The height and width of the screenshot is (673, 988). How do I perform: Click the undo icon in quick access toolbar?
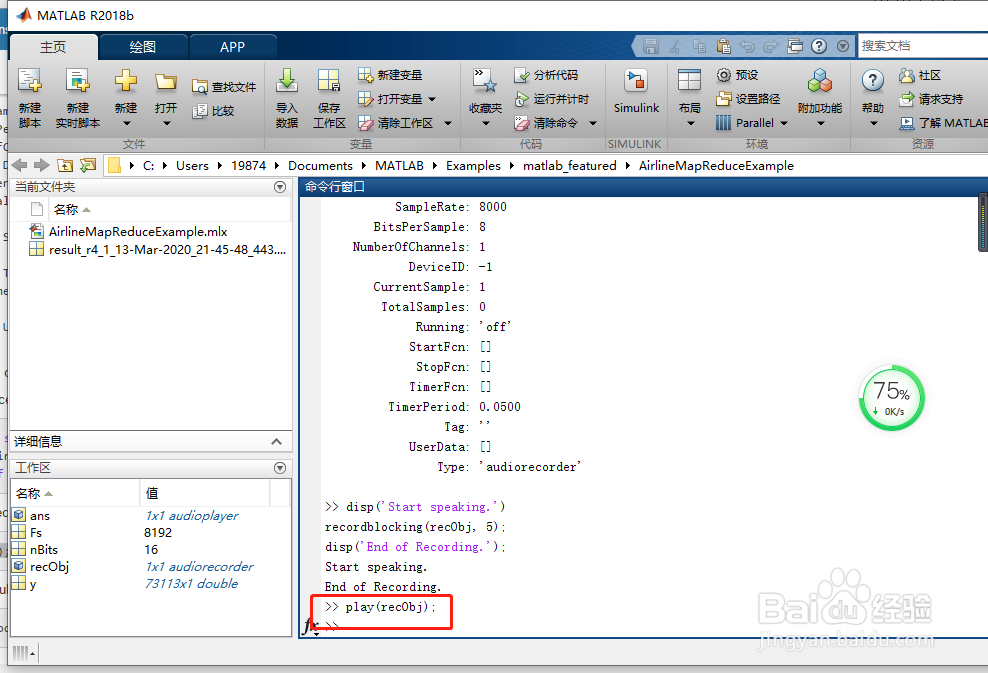click(x=747, y=46)
